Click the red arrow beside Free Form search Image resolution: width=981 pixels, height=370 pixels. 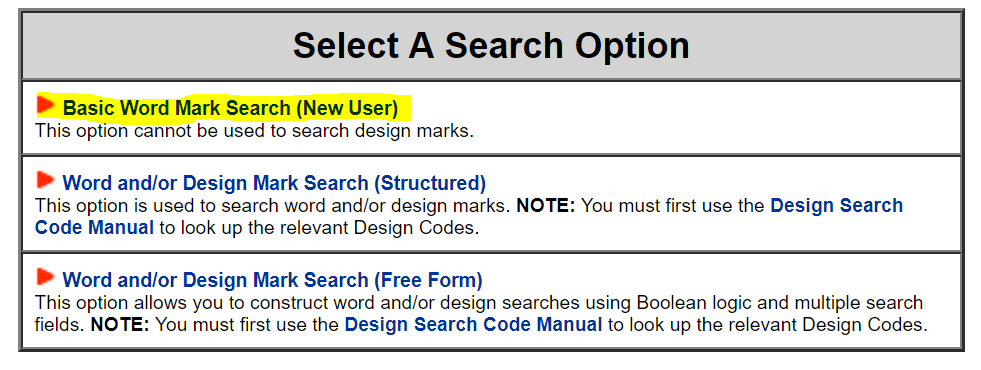[46, 277]
